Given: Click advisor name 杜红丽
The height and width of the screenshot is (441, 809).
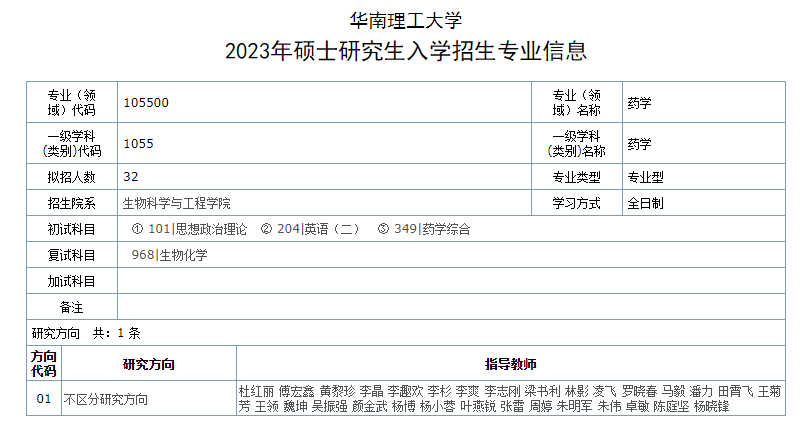Looking at the screenshot, I should [256, 391].
